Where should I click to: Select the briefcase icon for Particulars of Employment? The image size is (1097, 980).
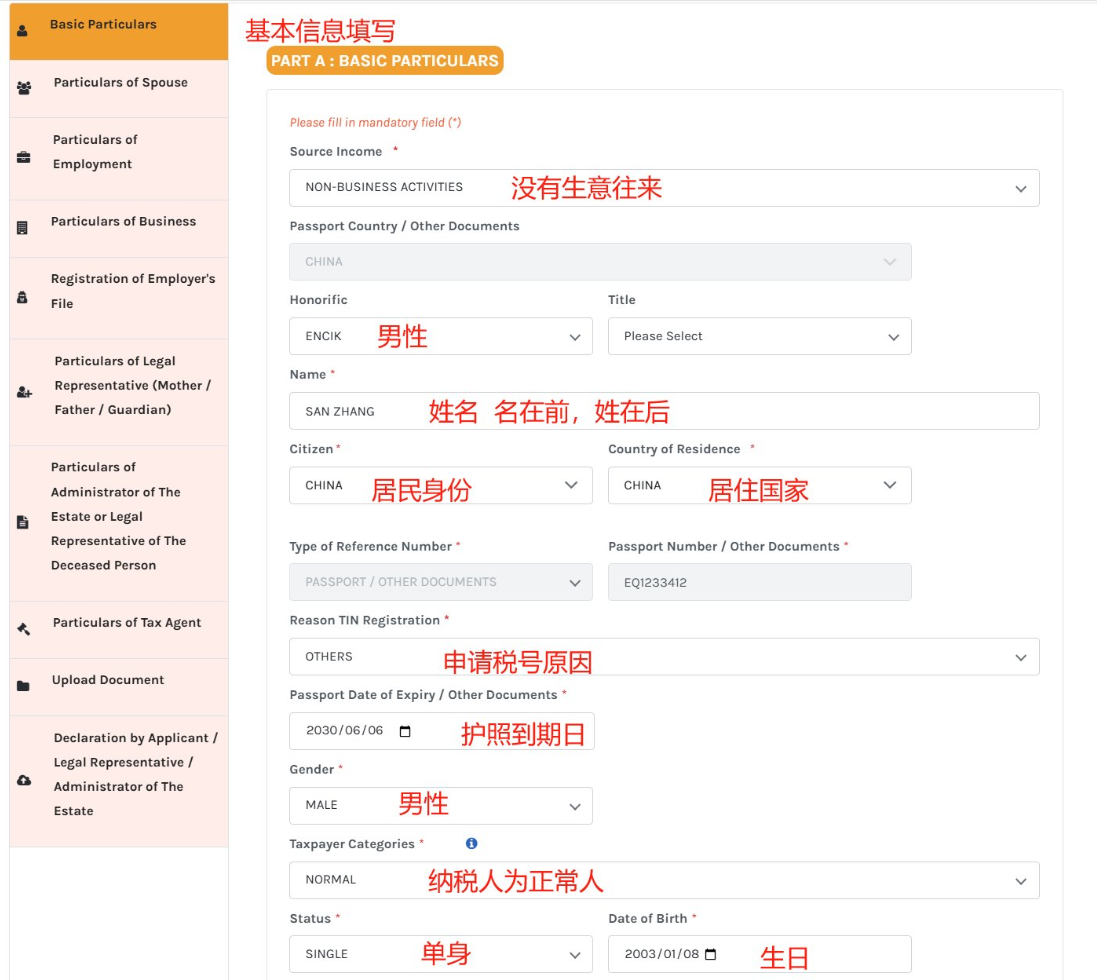click(23, 157)
